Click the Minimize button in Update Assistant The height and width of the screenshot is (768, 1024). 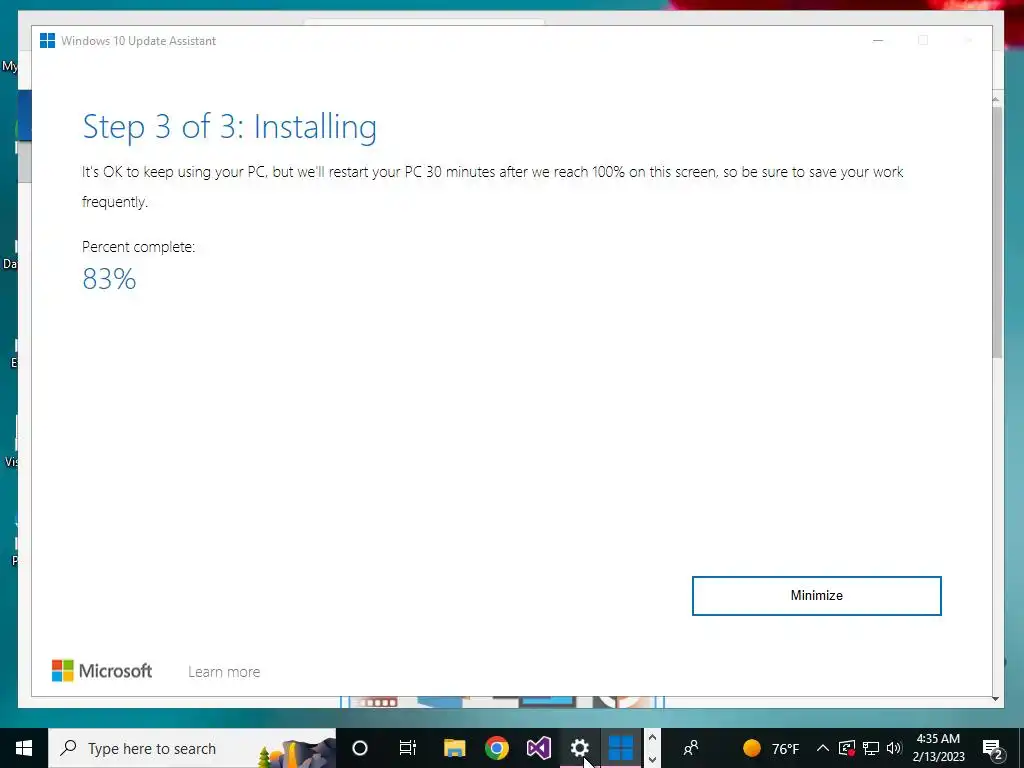816,596
